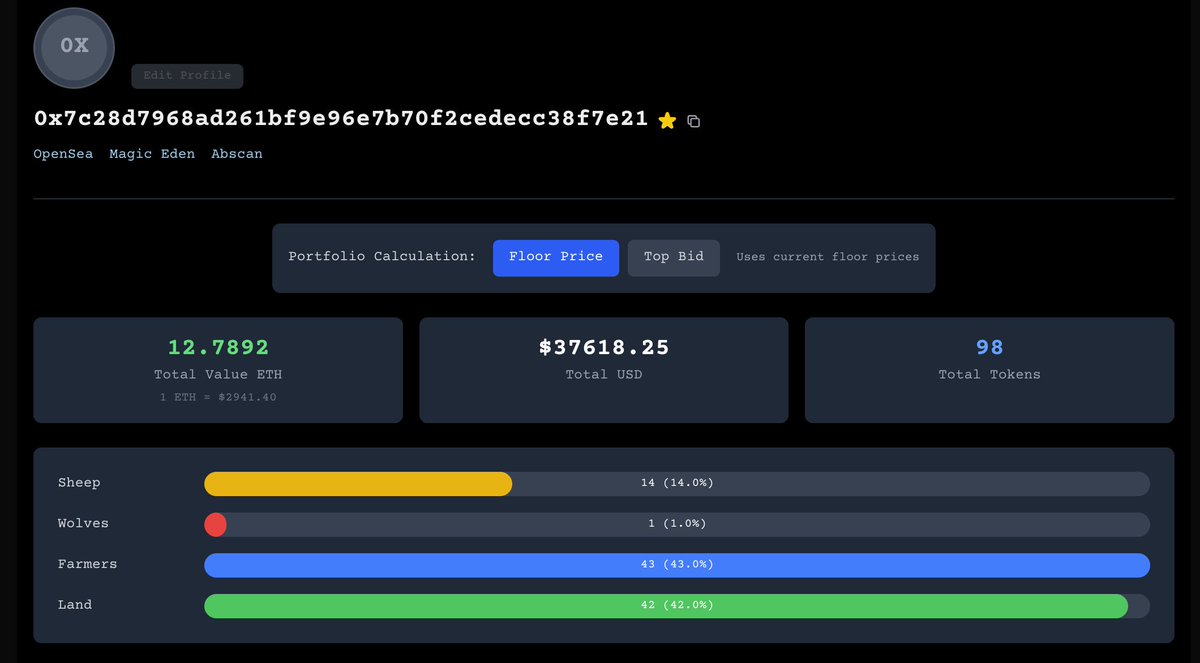The width and height of the screenshot is (1200, 663).
Task: Open the Abscan link
Action: [x=237, y=154]
